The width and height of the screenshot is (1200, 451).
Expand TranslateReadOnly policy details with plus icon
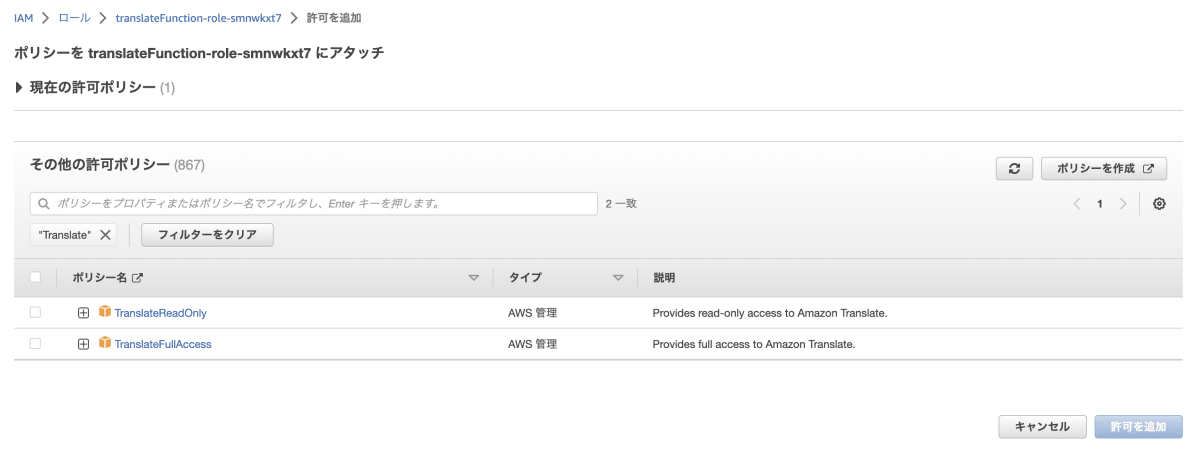84,313
